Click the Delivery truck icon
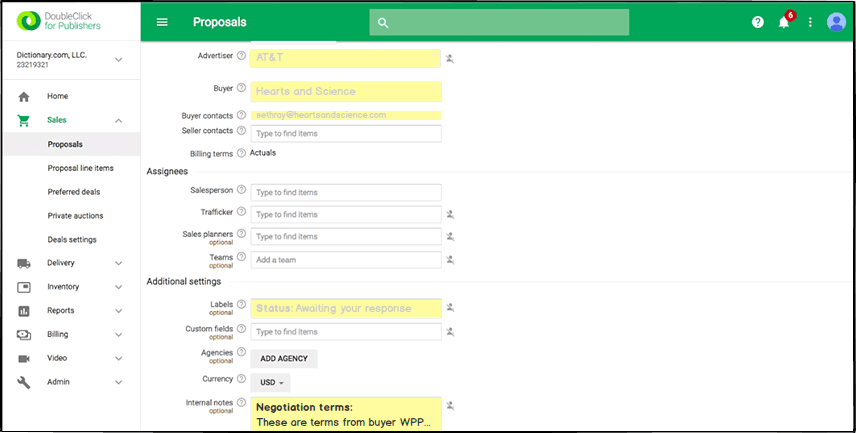The image size is (856, 433). tap(23, 263)
